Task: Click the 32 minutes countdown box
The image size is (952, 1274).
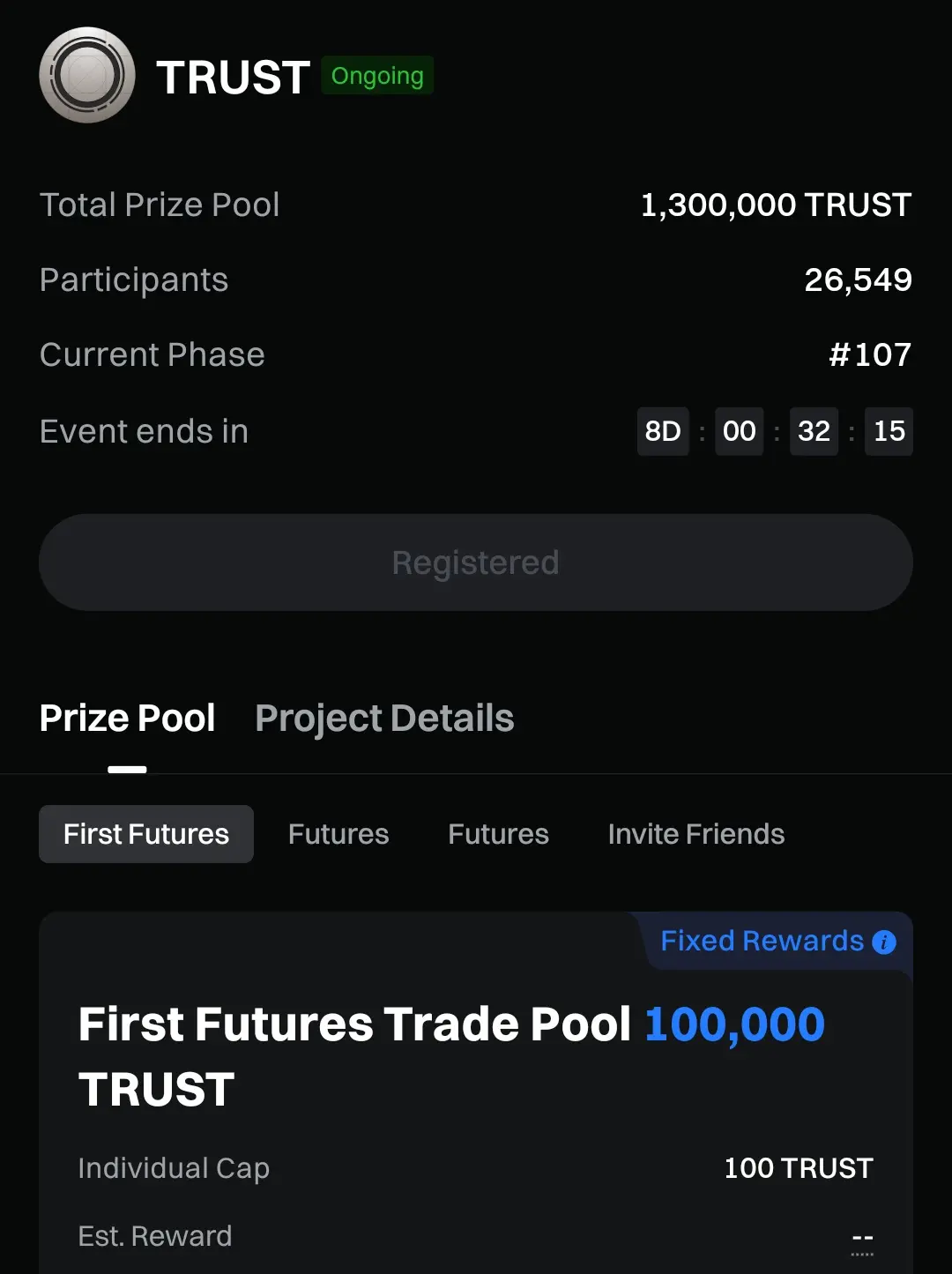Action: point(814,431)
